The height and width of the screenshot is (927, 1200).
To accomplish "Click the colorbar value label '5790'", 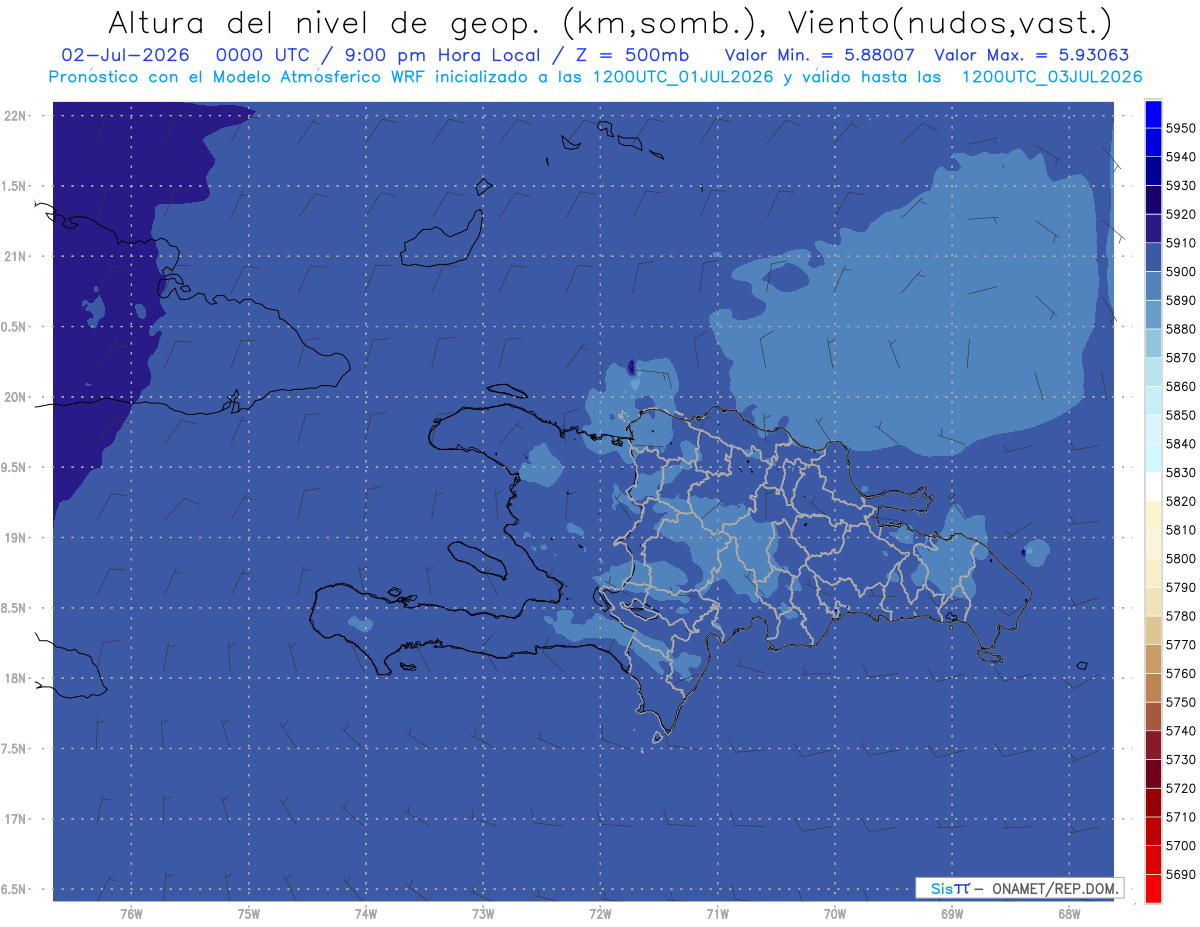I will [x=1180, y=587].
